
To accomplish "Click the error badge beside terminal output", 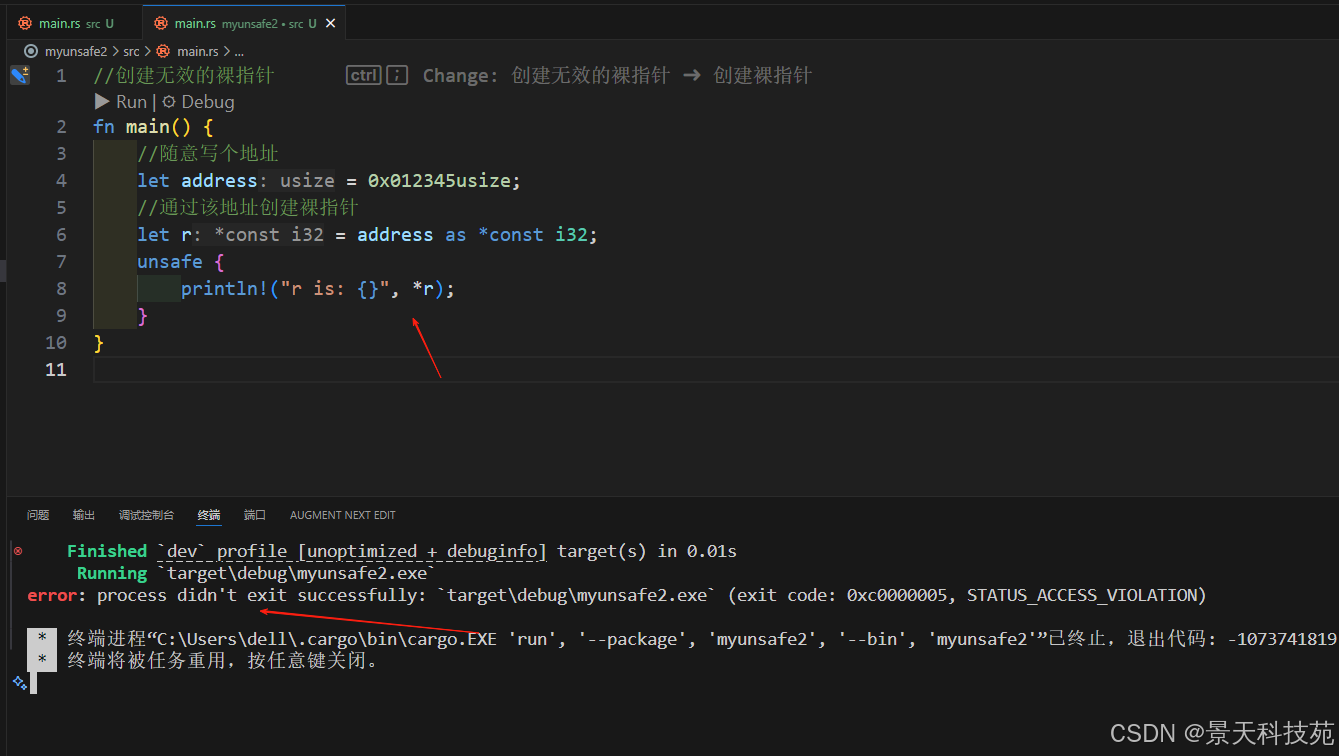I will tap(17, 549).
